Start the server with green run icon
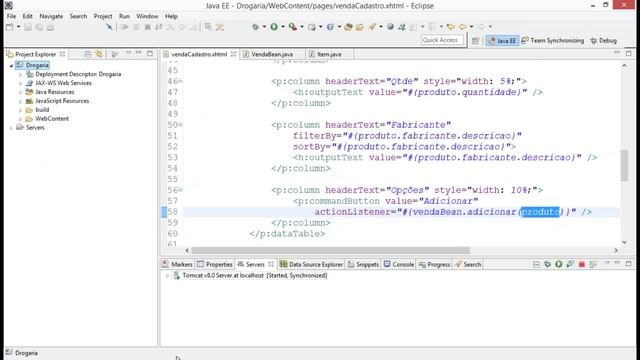640x360 pixels. point(559,264)
